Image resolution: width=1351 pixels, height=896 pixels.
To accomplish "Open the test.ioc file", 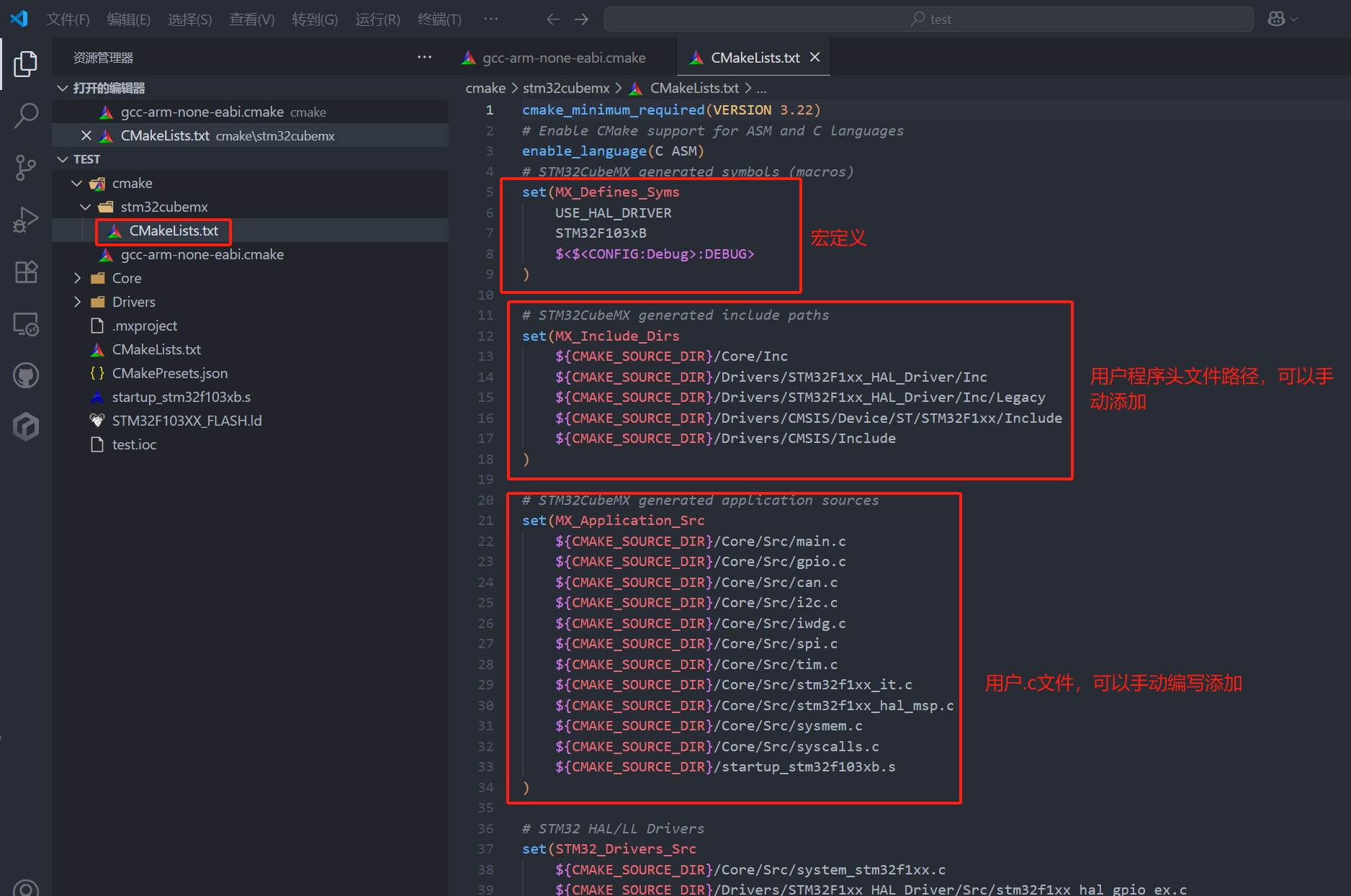I will pyautogui.click(x=251, y=444).
